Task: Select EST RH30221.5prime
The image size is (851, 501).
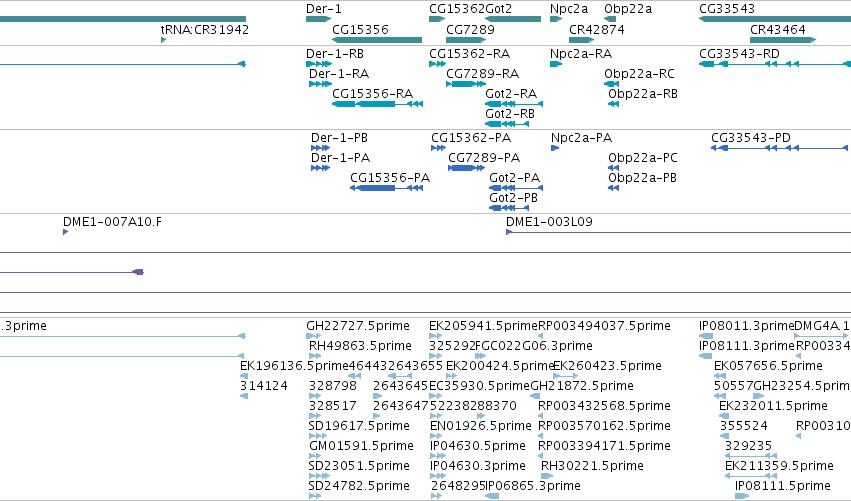Action: point(592,466)
